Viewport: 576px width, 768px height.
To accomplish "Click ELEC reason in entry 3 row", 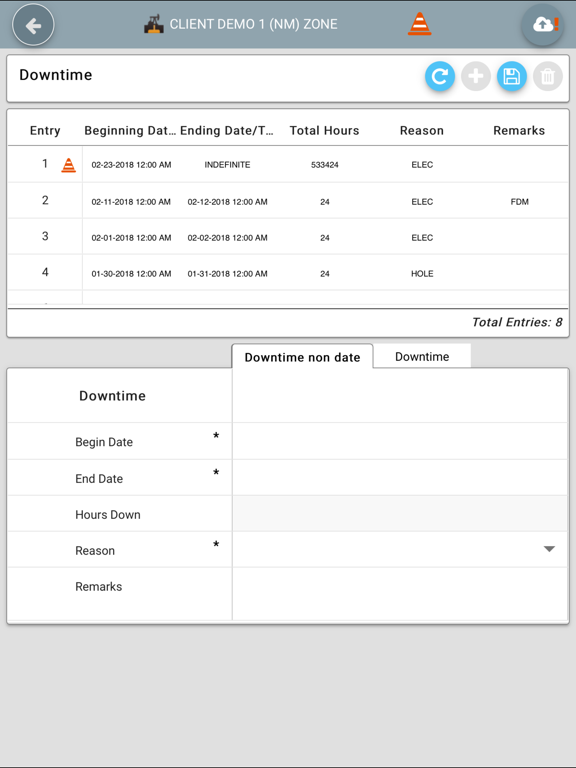I will [x=422, y=238].
